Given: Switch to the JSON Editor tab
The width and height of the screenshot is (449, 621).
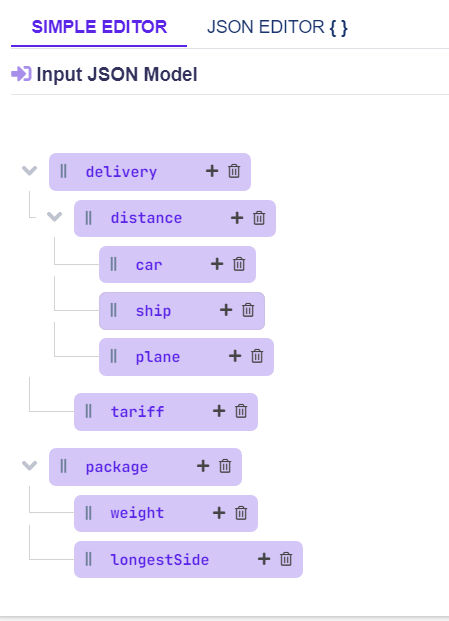Looking at the screenshot, I should 277,27.
